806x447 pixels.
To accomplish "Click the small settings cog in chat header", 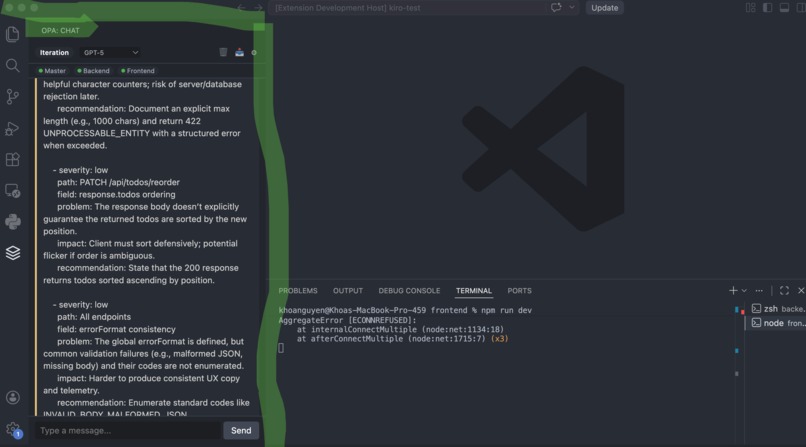I will pyautogui.click(x=254, y=52).
